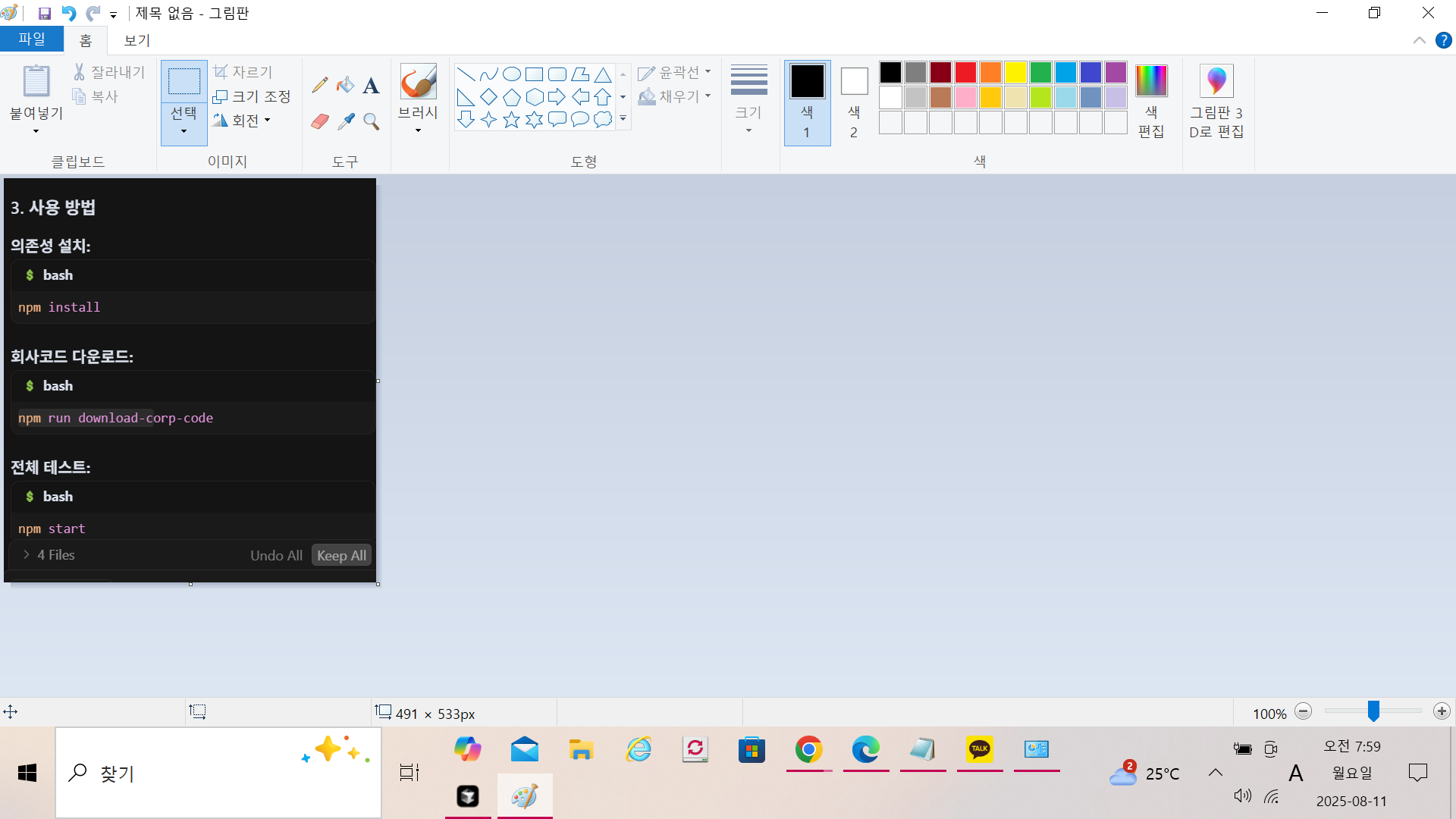Image resolution: width=1456 pixels, height=819 pixels.
Task: Choose the Triangle shape
Action: 603,74
